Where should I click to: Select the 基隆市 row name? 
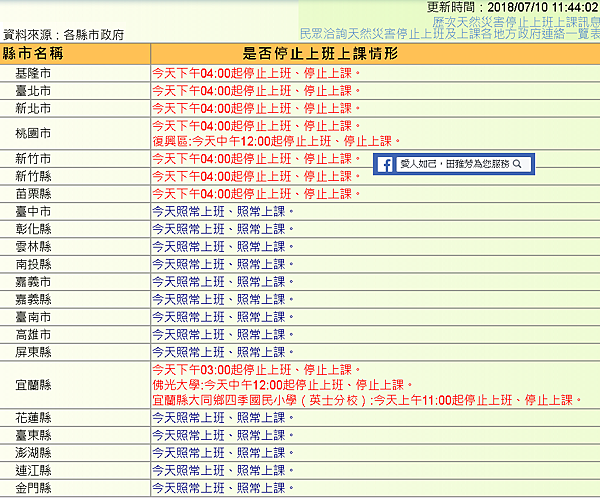33,73
